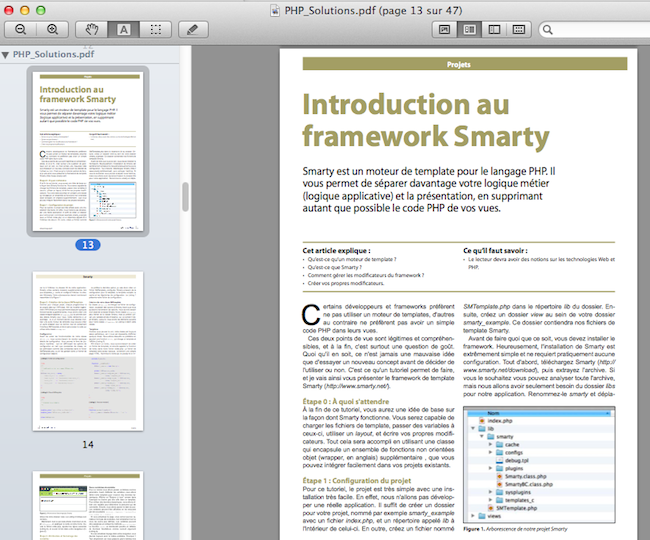Click SMTemplate.php in the figure tree

(517, 508)
